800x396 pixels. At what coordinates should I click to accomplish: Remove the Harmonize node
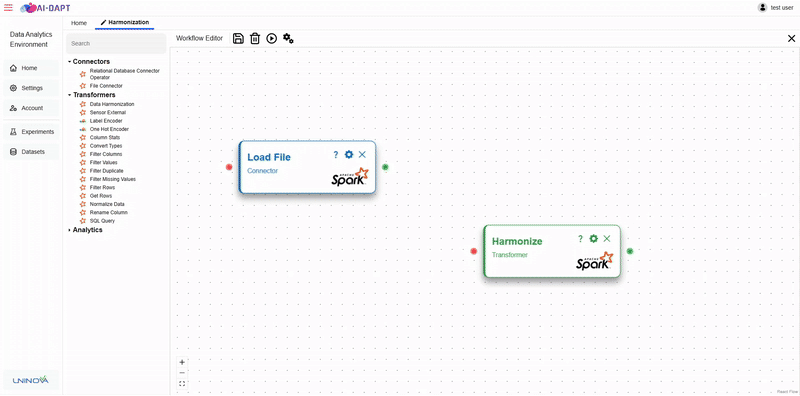pos(607,238)
